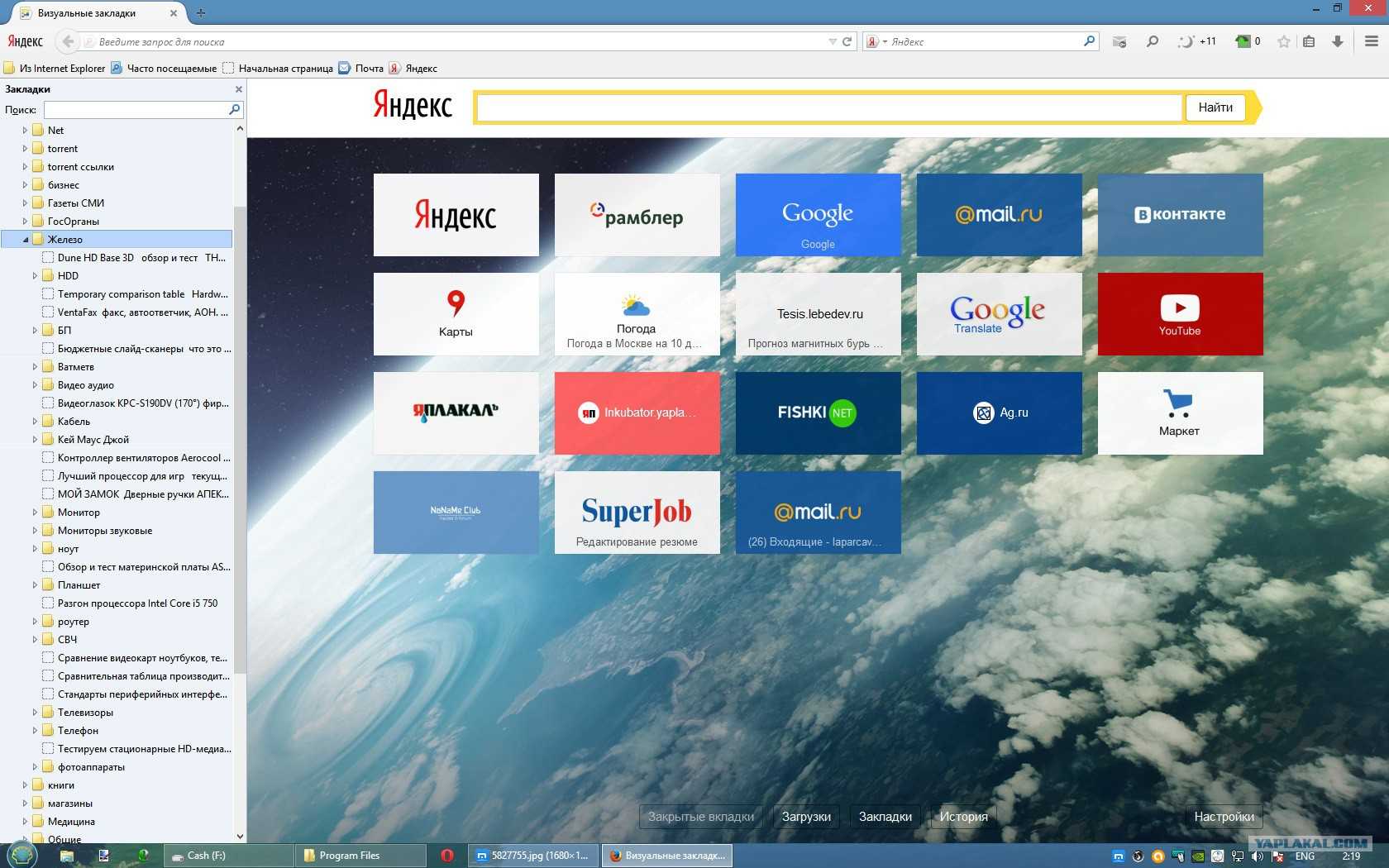Collapse the Железо folder
This screenshot has height=868, width=1389.
point(25,240)
